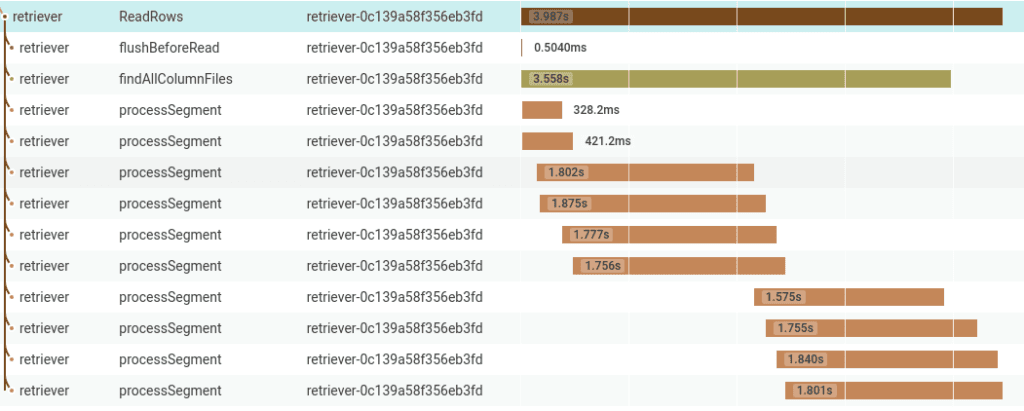Collapse the ReadRows root span tree node
Screen dimensions: 1024x411
point(5,16)
